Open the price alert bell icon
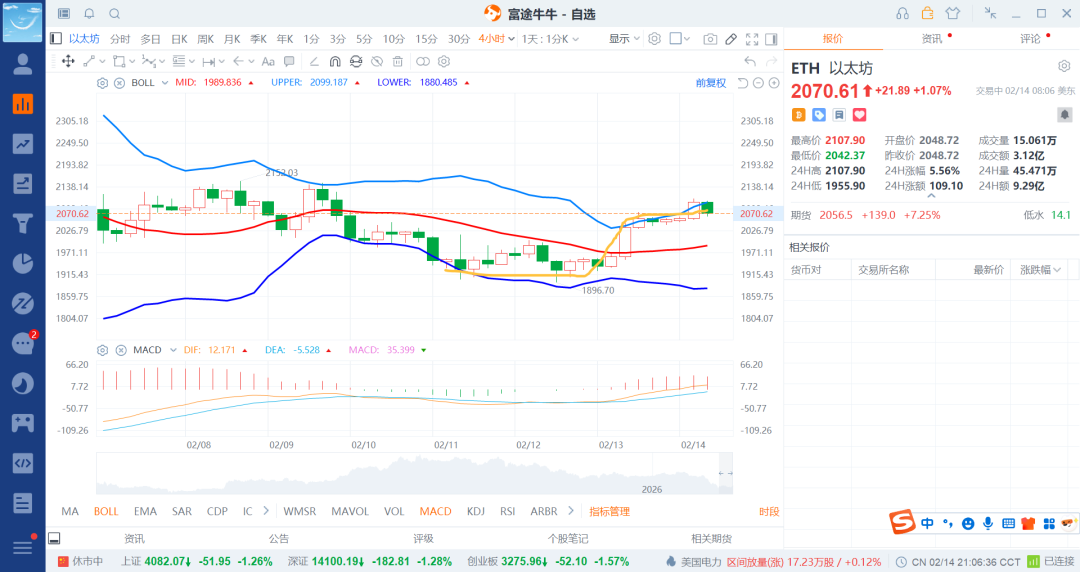Image resolution: width=1080 pixels, height=572 pixels. tap(89, 14)
